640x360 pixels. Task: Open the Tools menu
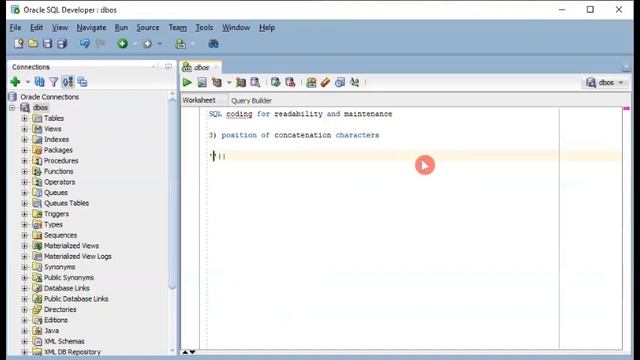click(x=204, y=27)
